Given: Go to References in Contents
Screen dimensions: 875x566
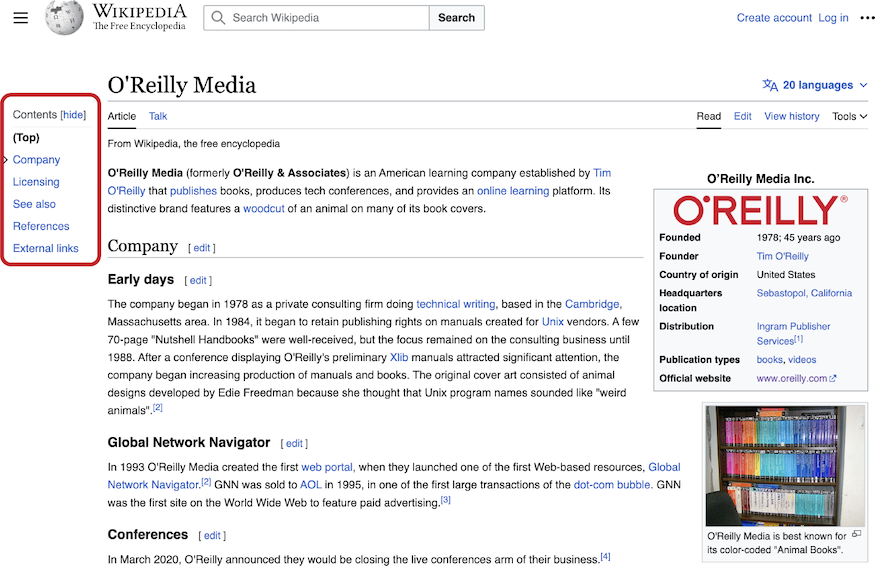Looking at the screenshot, I should 41,226.
